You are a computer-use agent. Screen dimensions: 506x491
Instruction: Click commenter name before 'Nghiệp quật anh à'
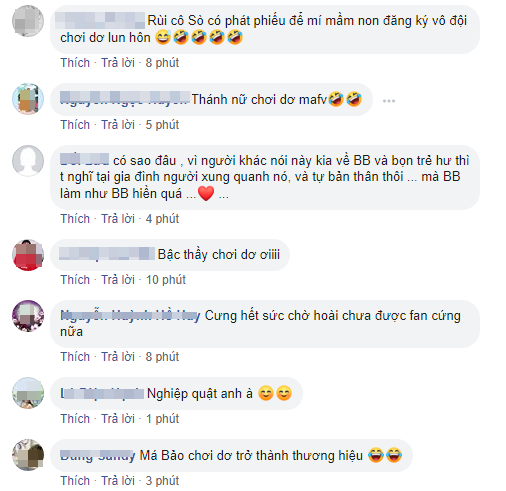(102, 393)
